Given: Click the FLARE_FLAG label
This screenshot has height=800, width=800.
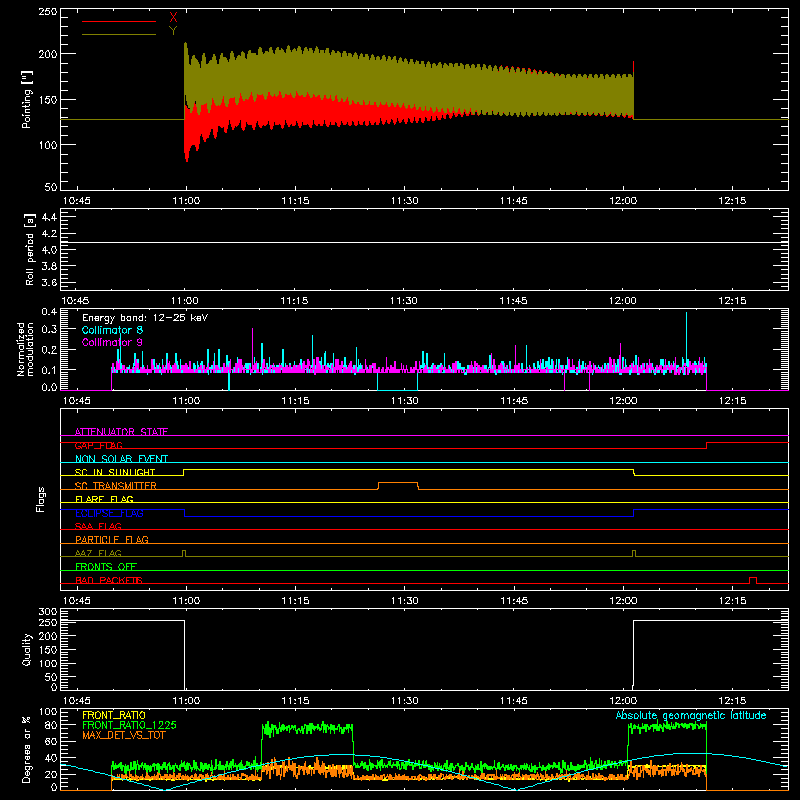Looking at the screenshot, I should 104,499.
